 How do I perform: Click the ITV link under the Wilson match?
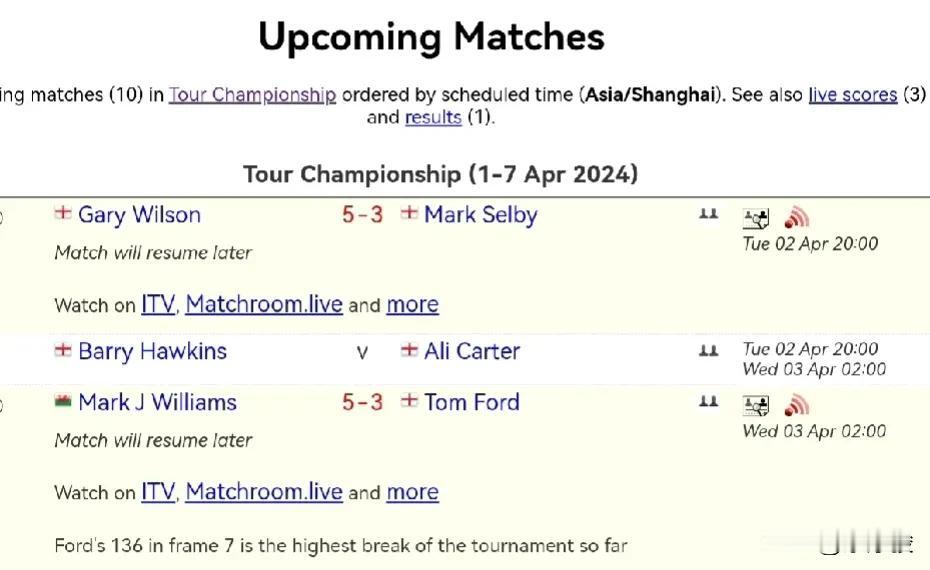[x=158, y=304]
